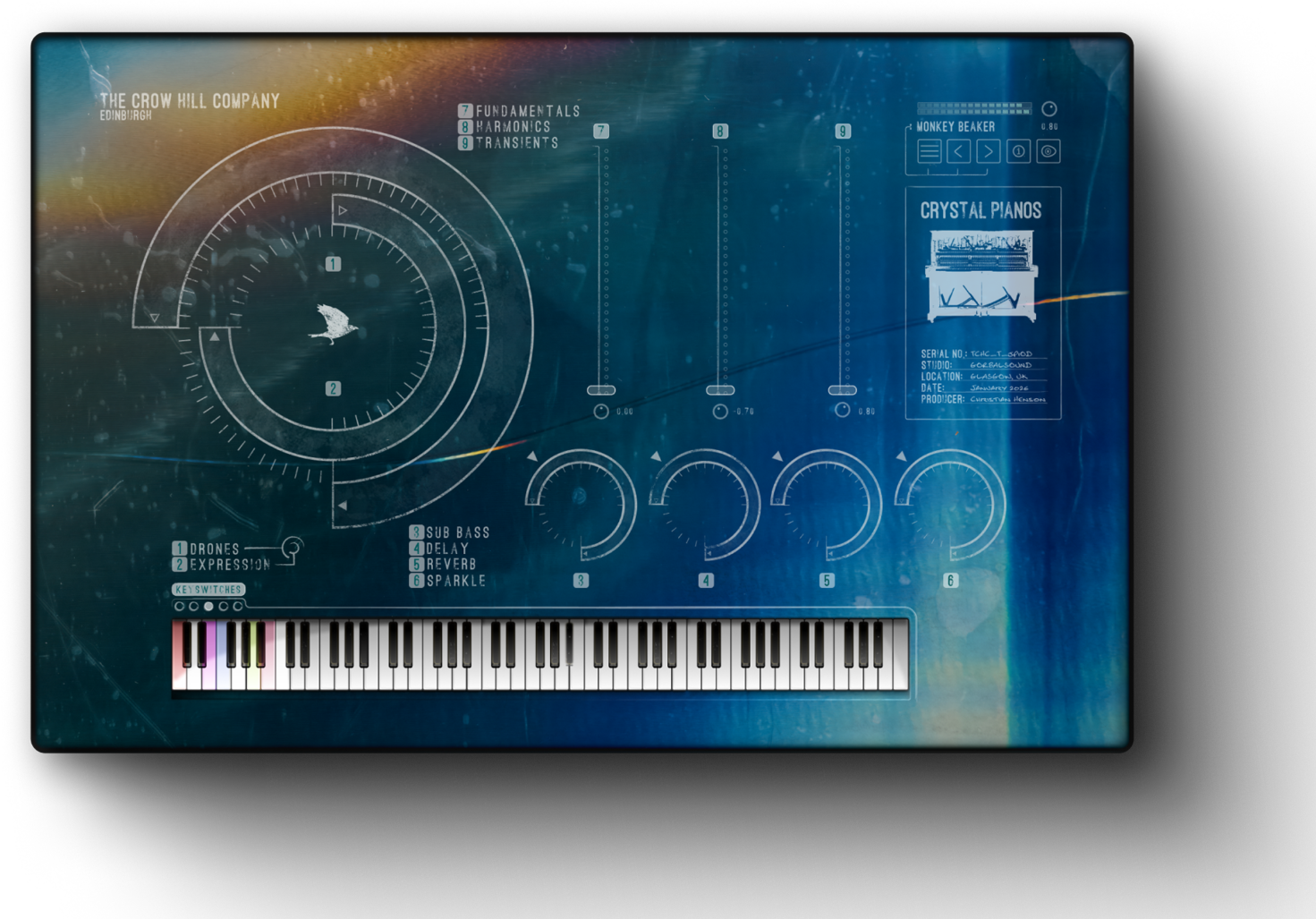The image size is (1316, 919).
Task: Go to the previous preset
Action: (x=959, y=151)
